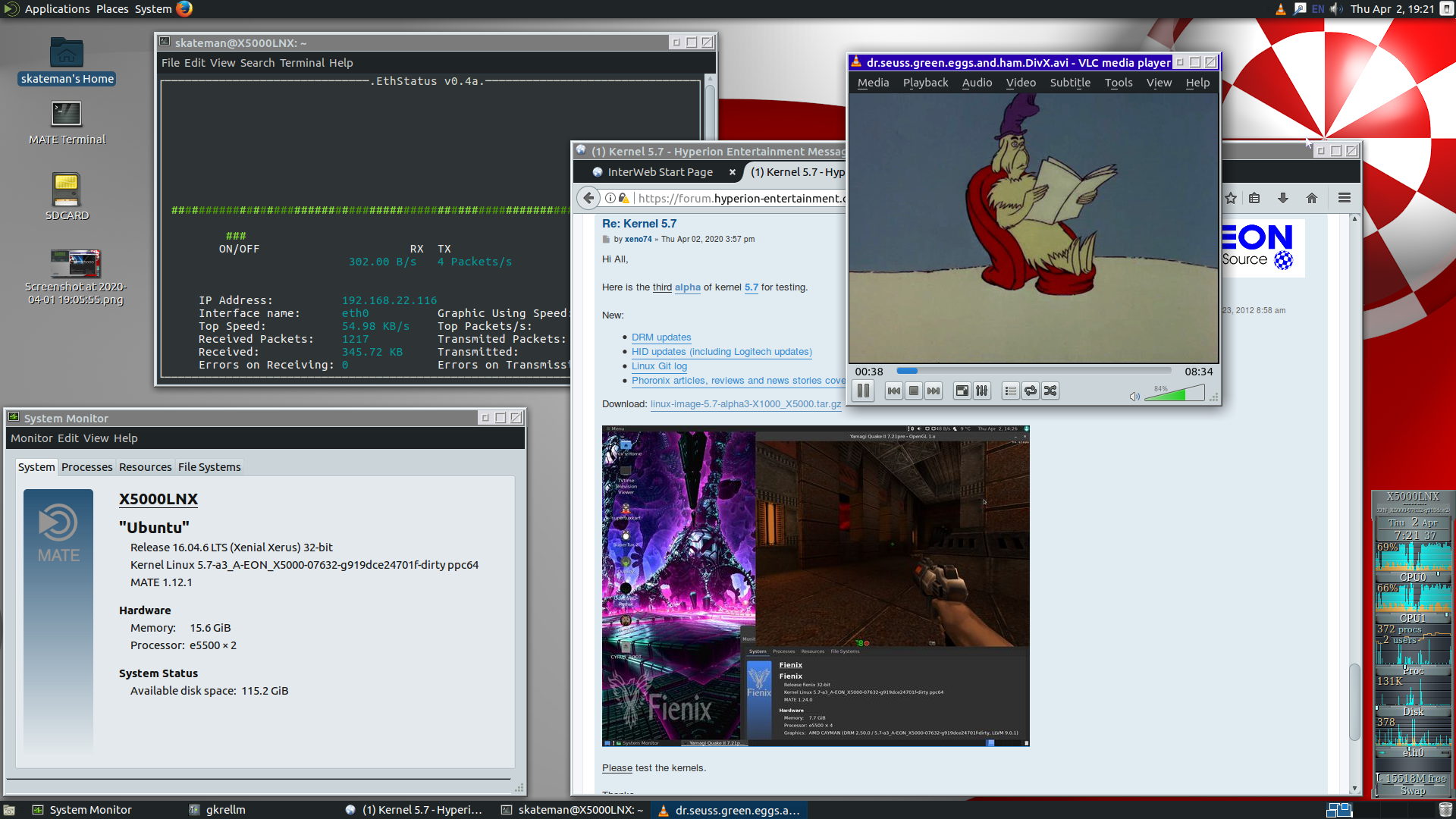Select MATE Terminal desktop icon

[x=67, y=123]
